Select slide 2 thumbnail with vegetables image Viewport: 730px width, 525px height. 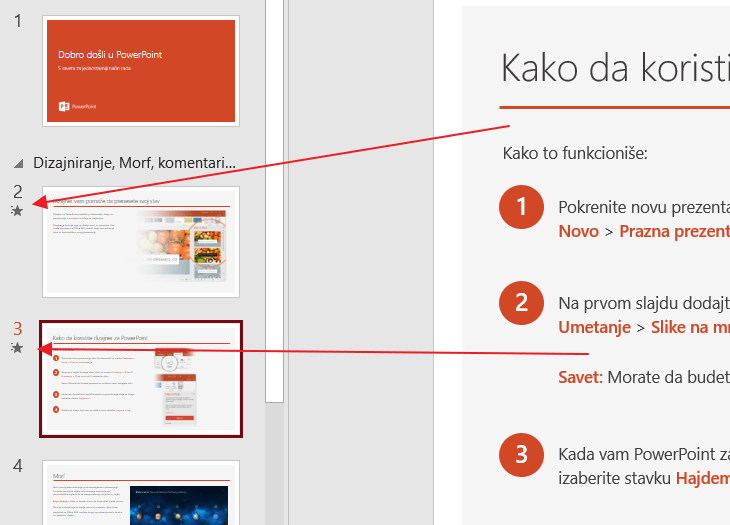point(141,242)
